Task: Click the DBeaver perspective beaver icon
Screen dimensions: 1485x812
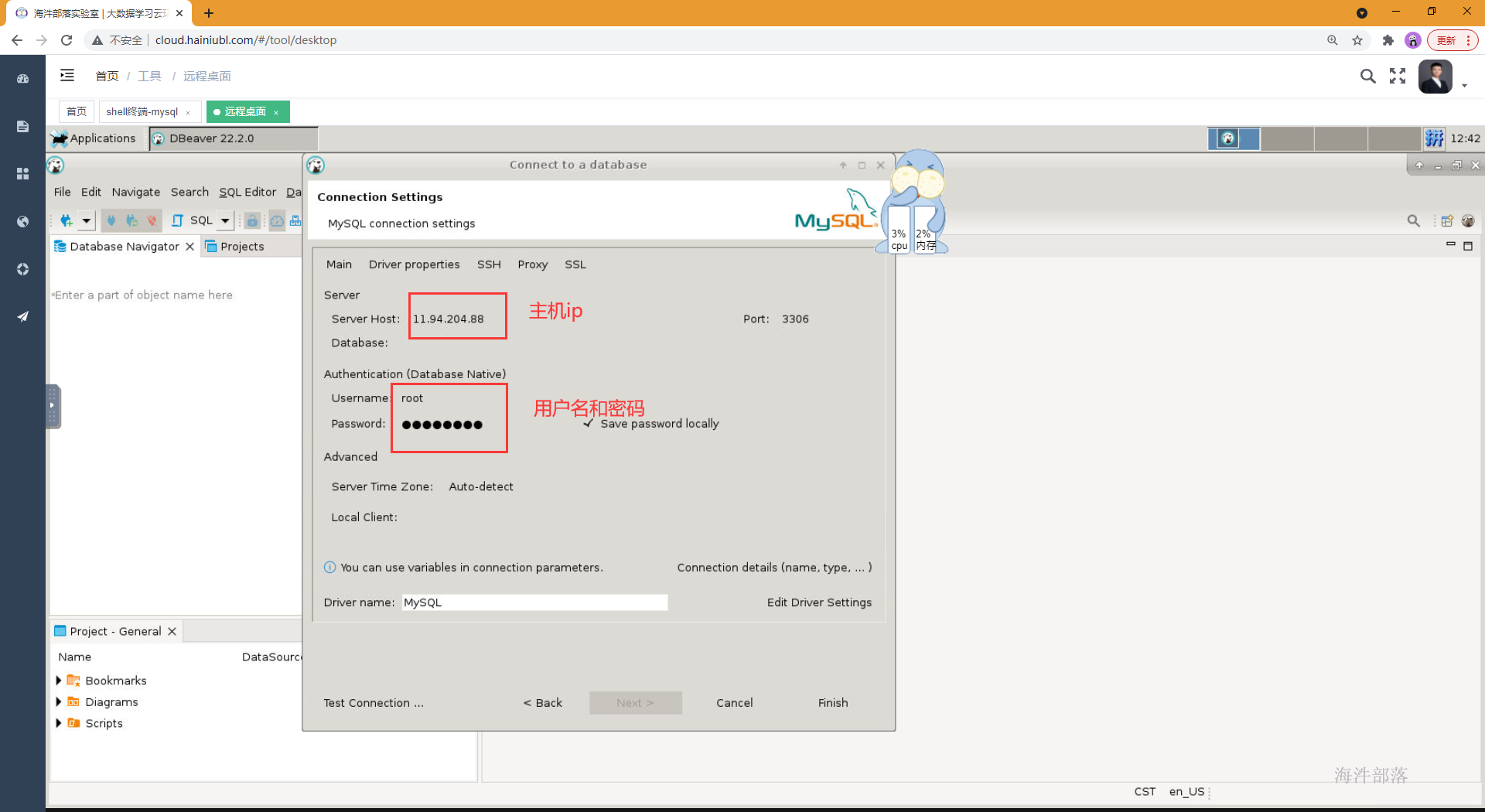Action: pyautogui.click(x=1468, y=221)
